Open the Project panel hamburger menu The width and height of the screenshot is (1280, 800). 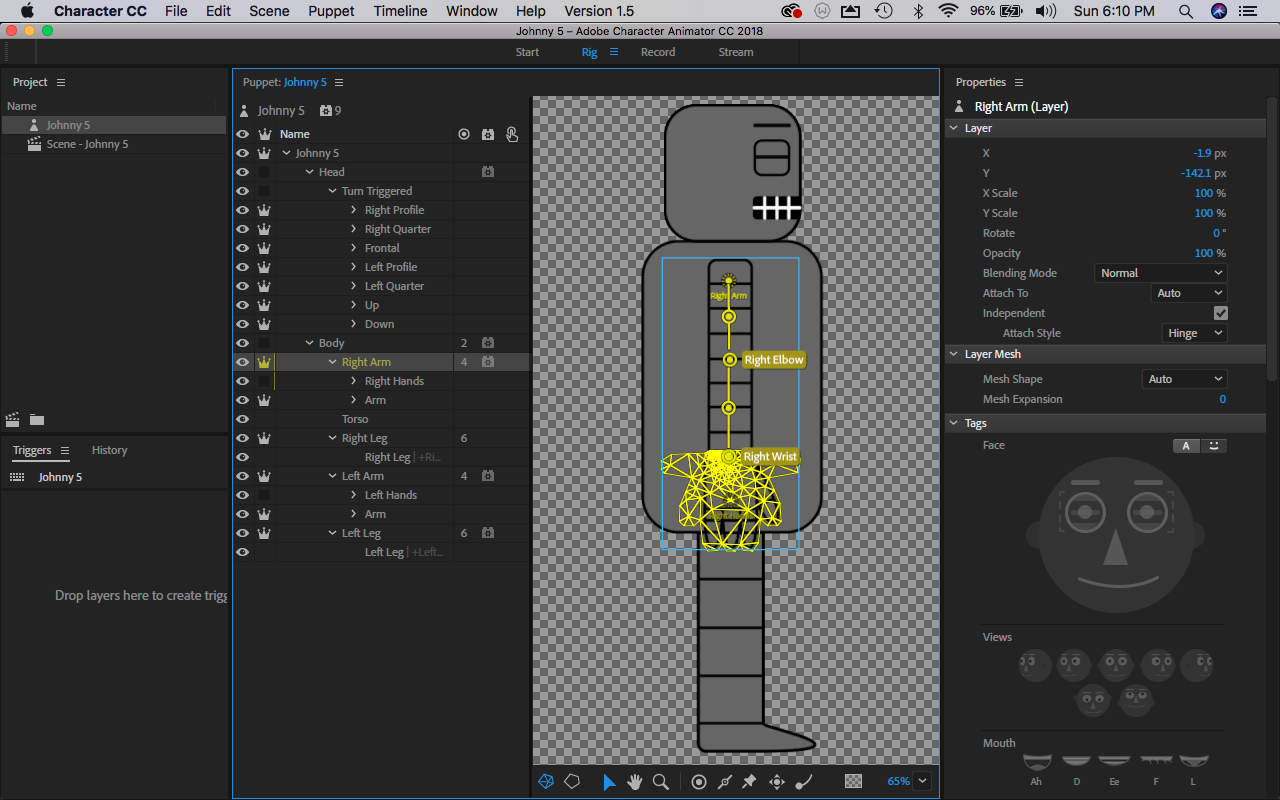tap(61, 82)
